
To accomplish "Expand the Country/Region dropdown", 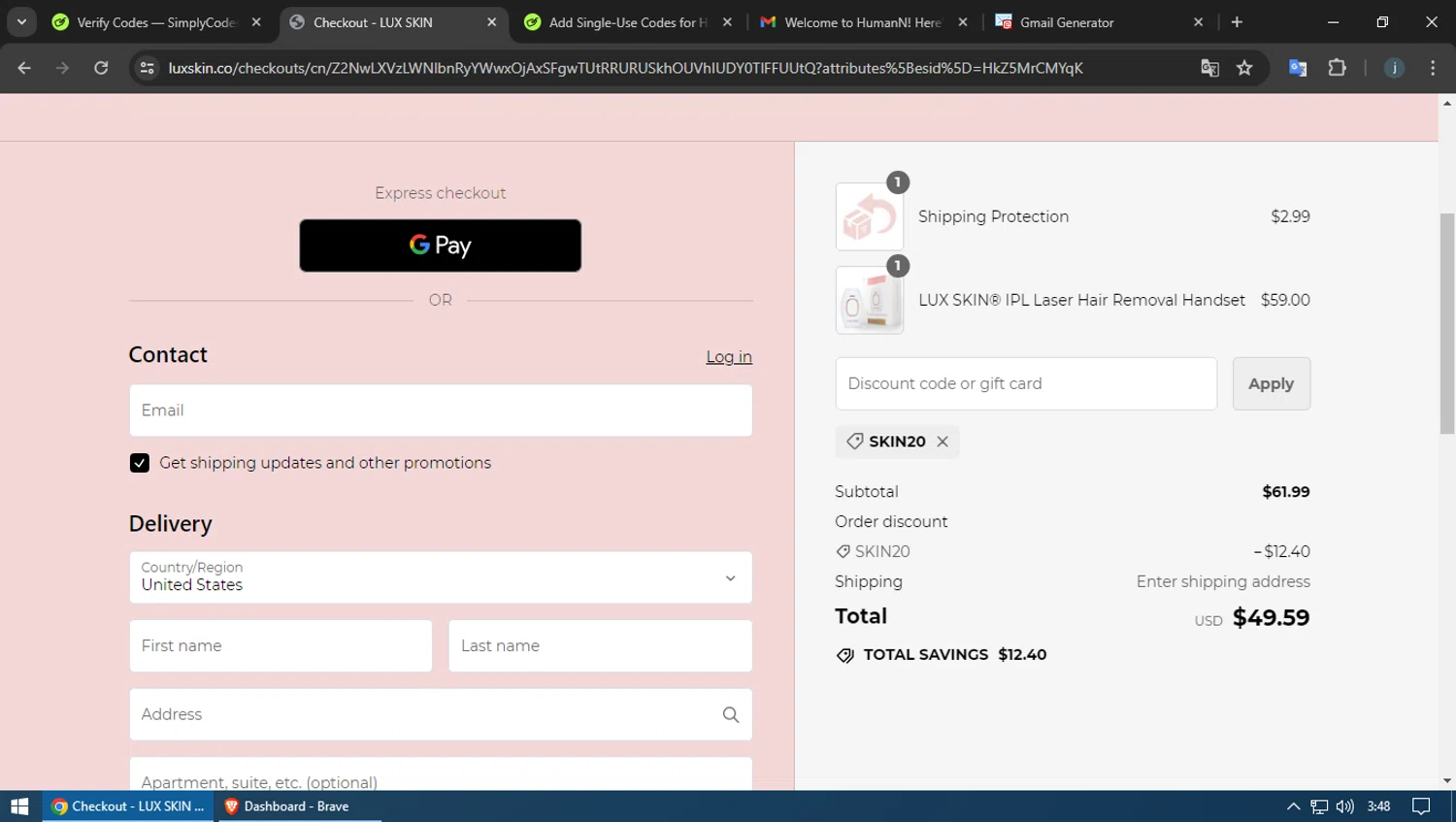I will [x=441, y=577].
